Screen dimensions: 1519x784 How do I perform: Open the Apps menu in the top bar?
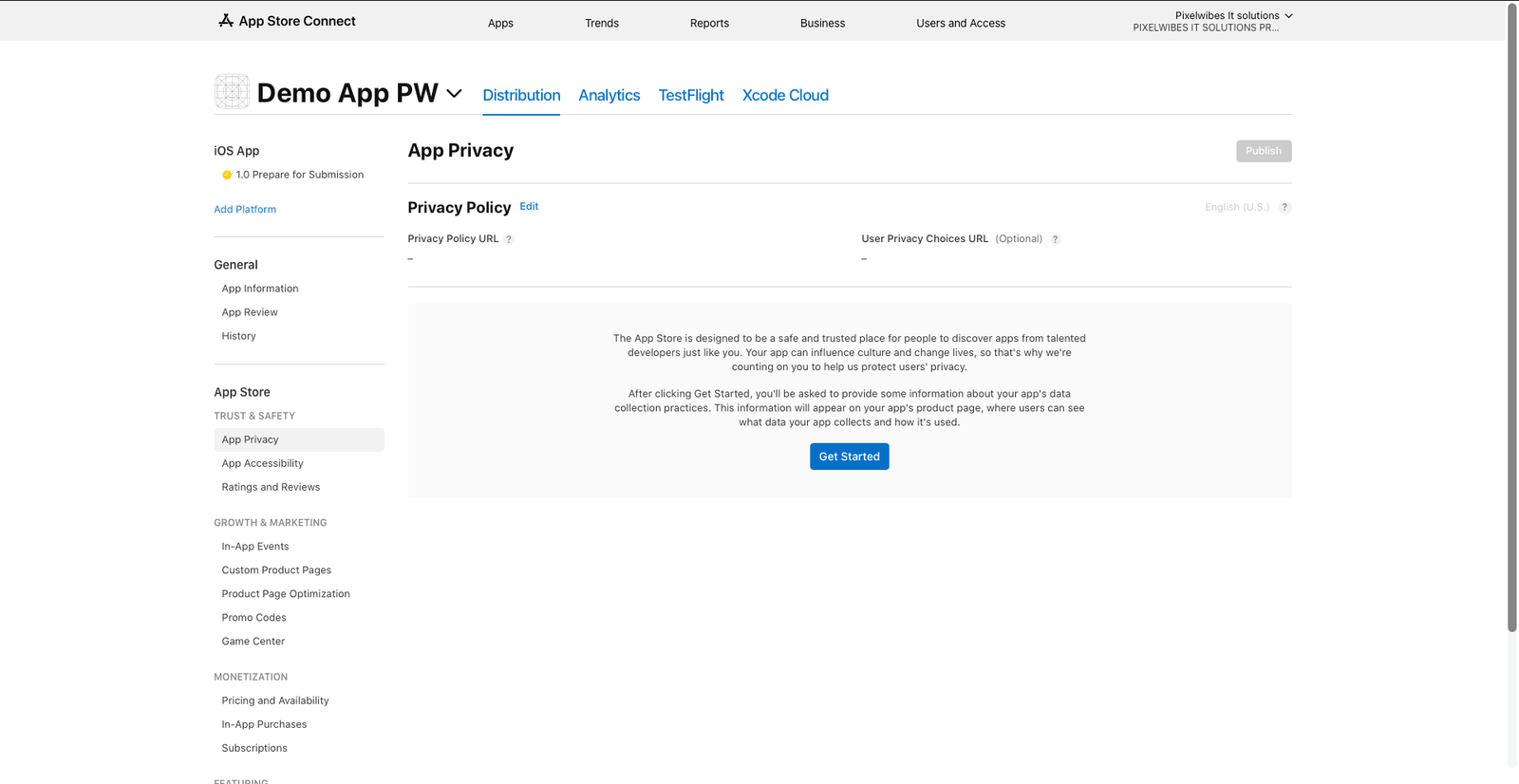pyautogui.click(x=500, y=23)
